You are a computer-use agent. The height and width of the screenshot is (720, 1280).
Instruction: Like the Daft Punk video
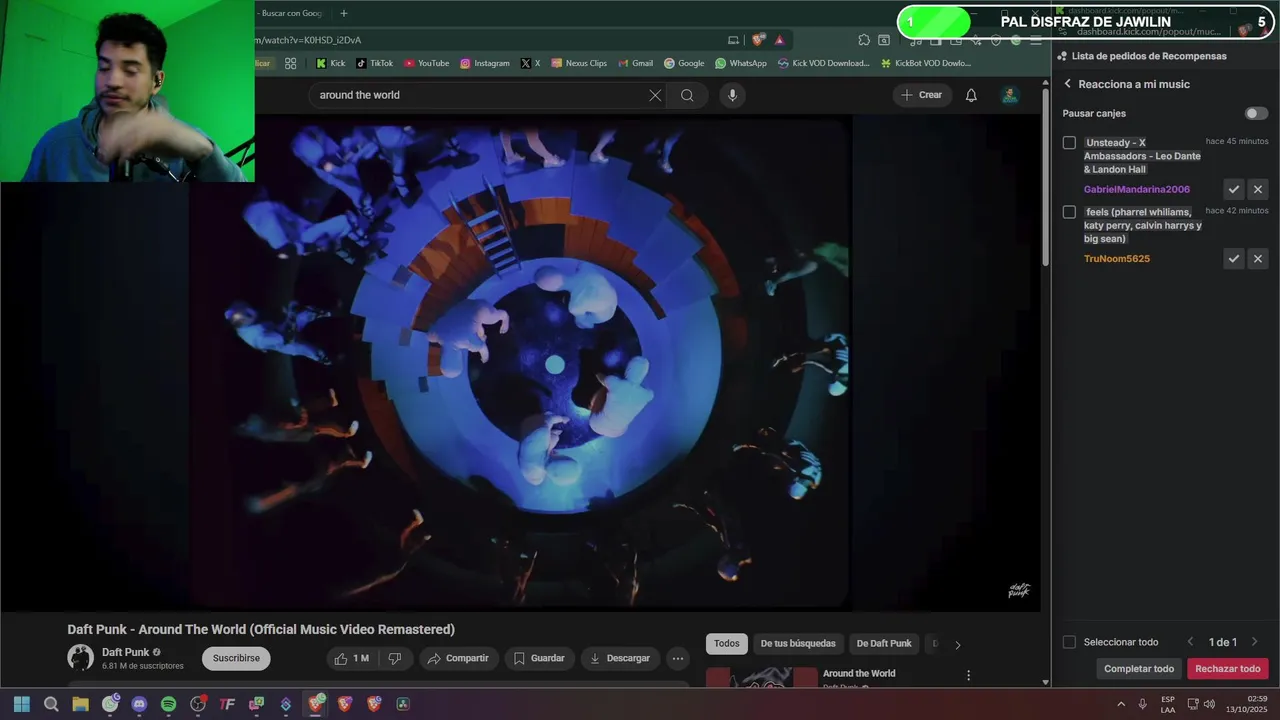(352, 658)
